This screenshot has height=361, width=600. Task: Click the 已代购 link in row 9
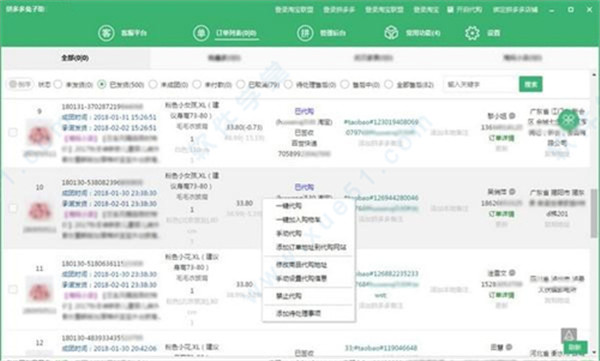tap(304, 111)
